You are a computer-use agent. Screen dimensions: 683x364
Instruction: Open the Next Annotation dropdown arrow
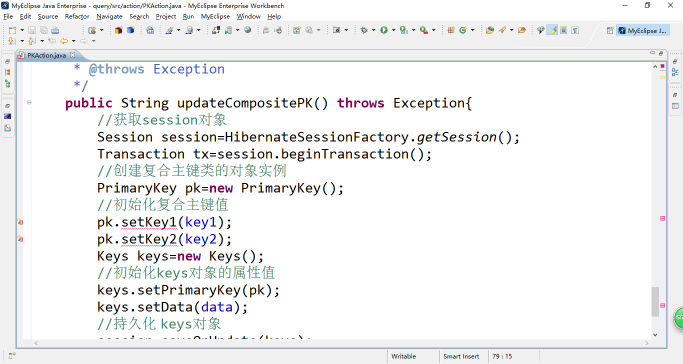coord(22,41)
